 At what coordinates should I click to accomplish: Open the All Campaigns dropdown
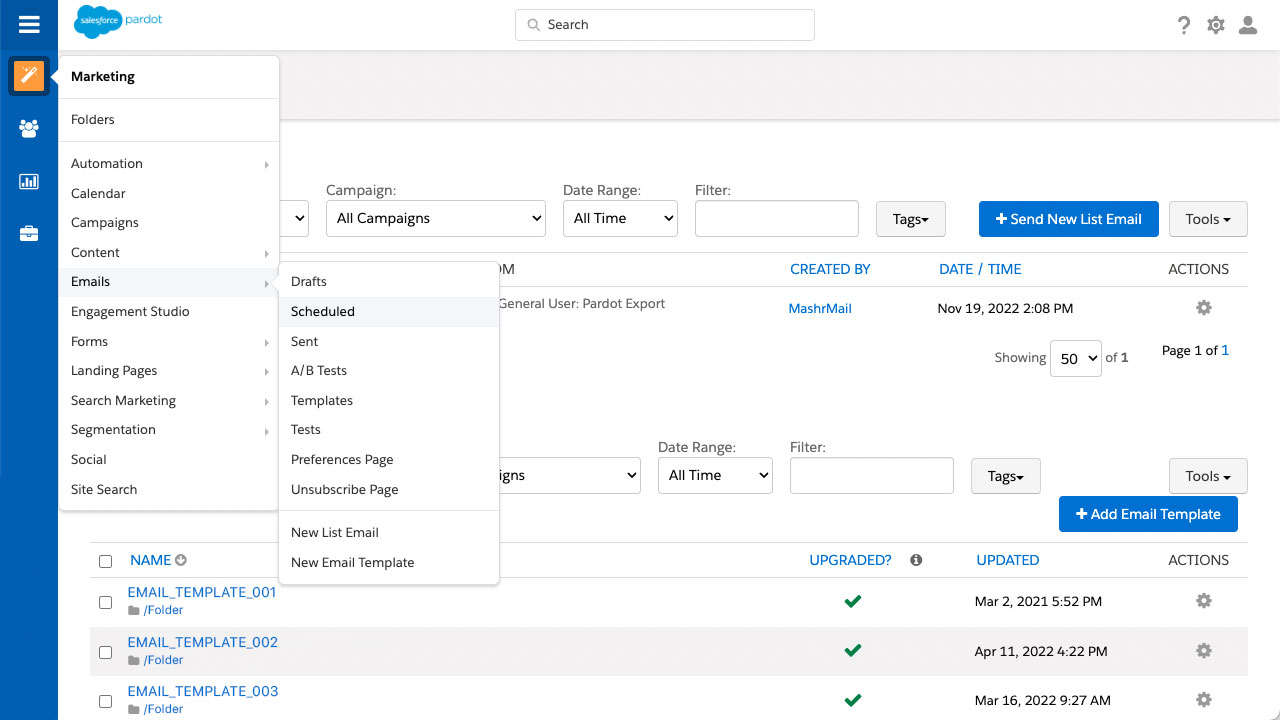pyautogui.click(x=436, y=219)
